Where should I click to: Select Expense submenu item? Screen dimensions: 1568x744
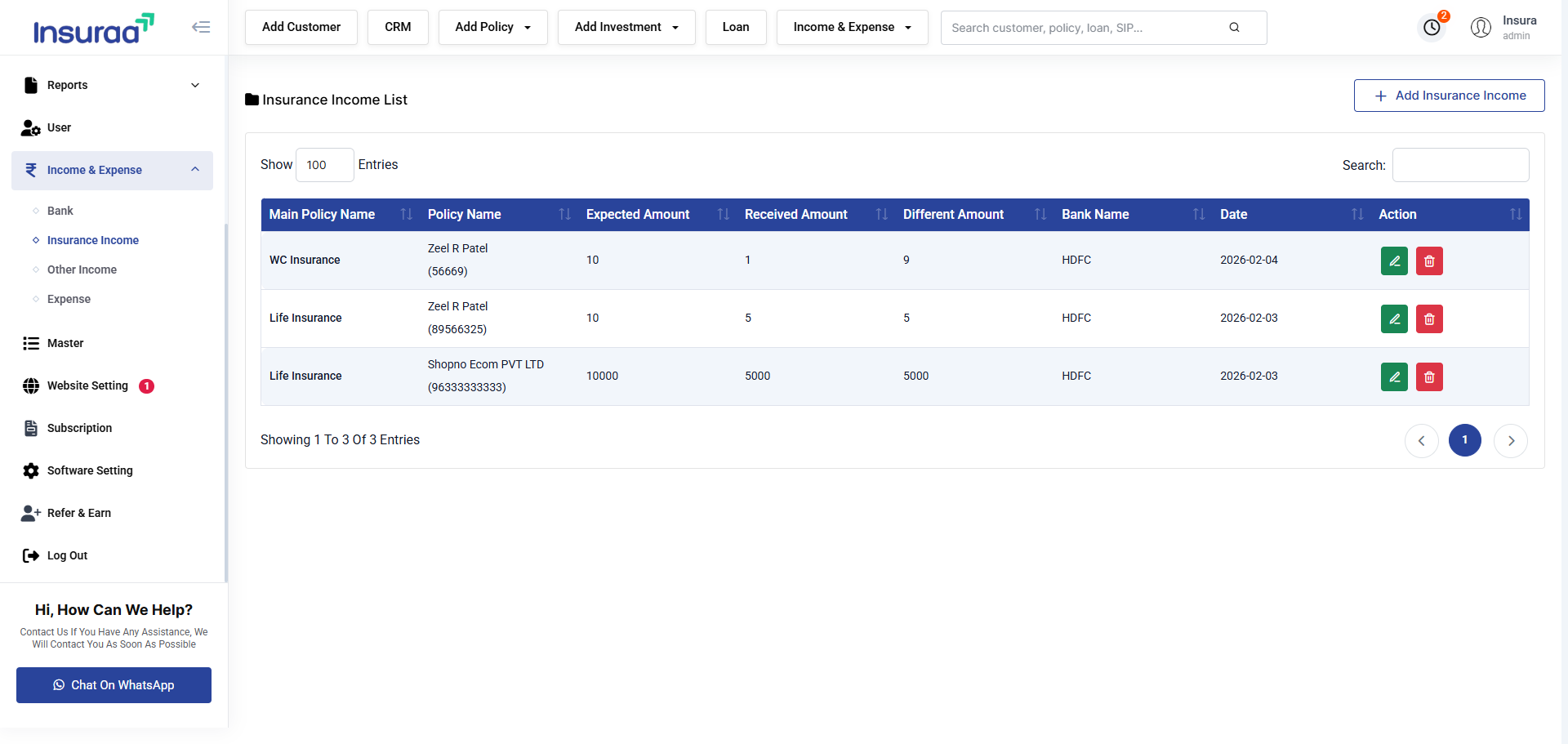coord(69,299)
